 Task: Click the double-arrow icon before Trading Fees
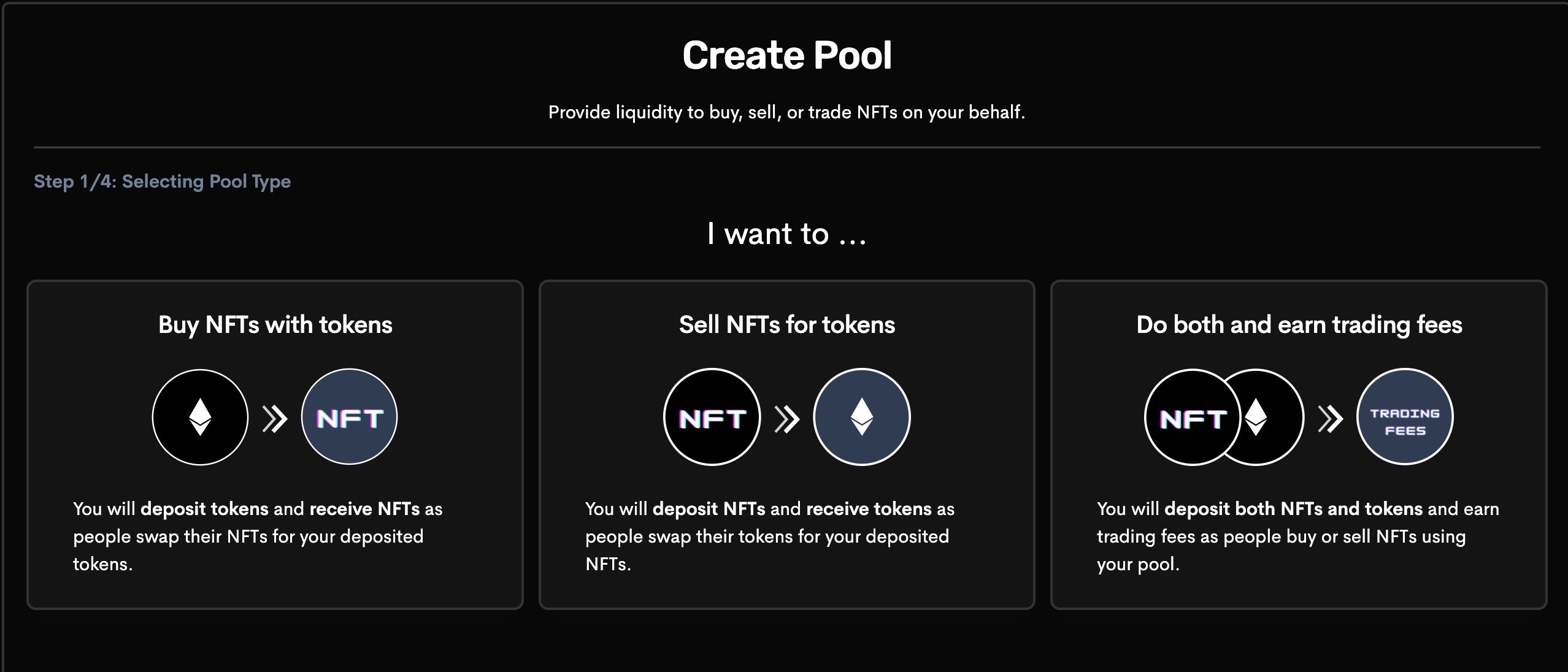(1330, 419)
